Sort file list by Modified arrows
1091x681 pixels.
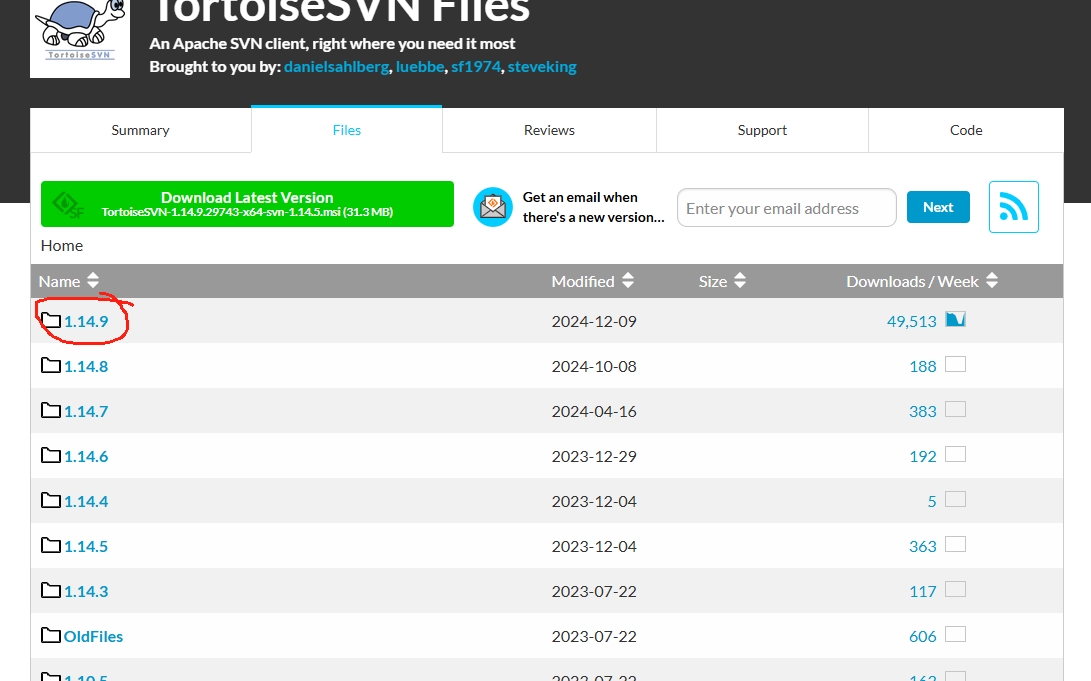(x=628, y=281)
